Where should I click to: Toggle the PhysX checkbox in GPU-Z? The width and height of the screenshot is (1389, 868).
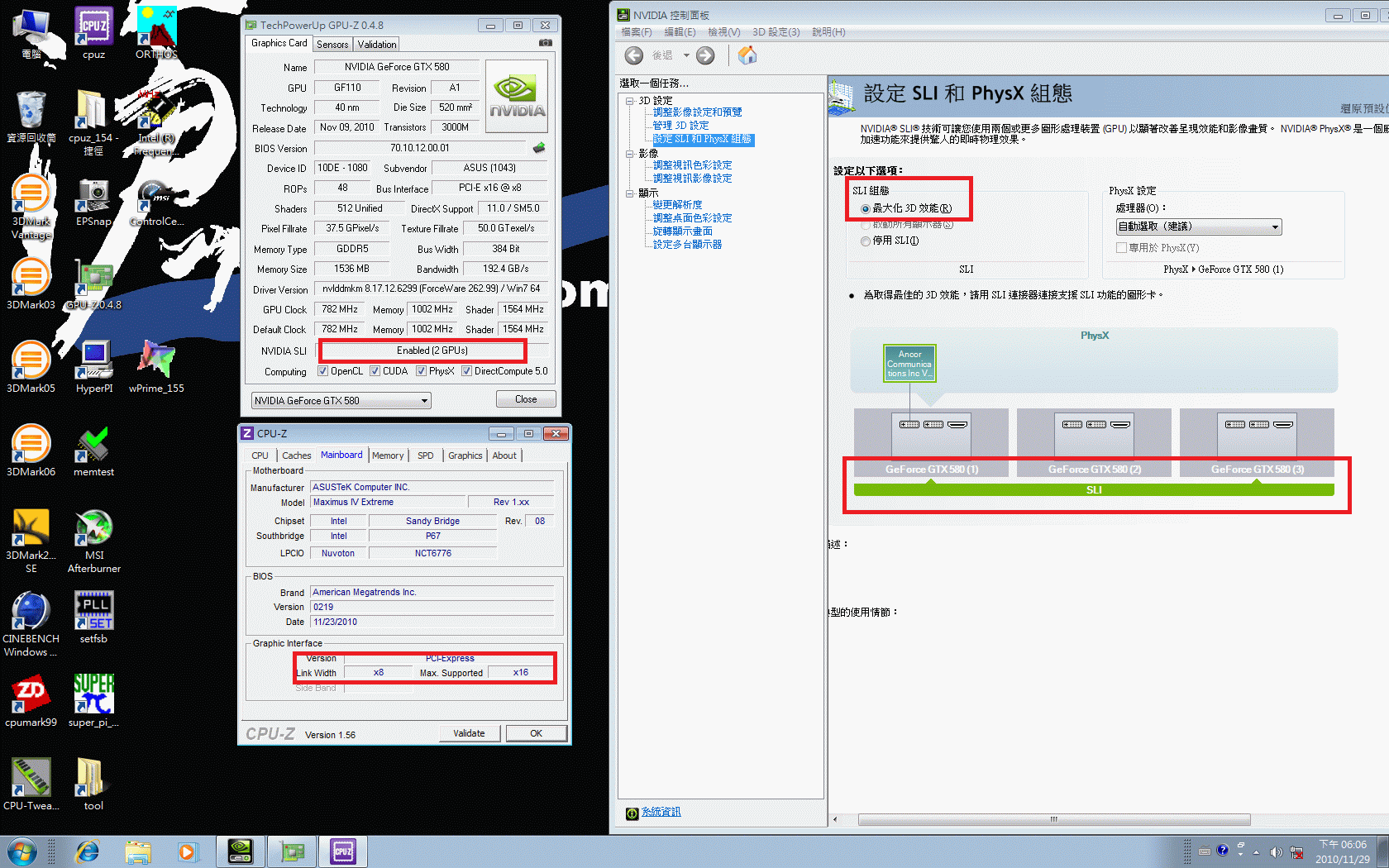[x=421, y=371]
